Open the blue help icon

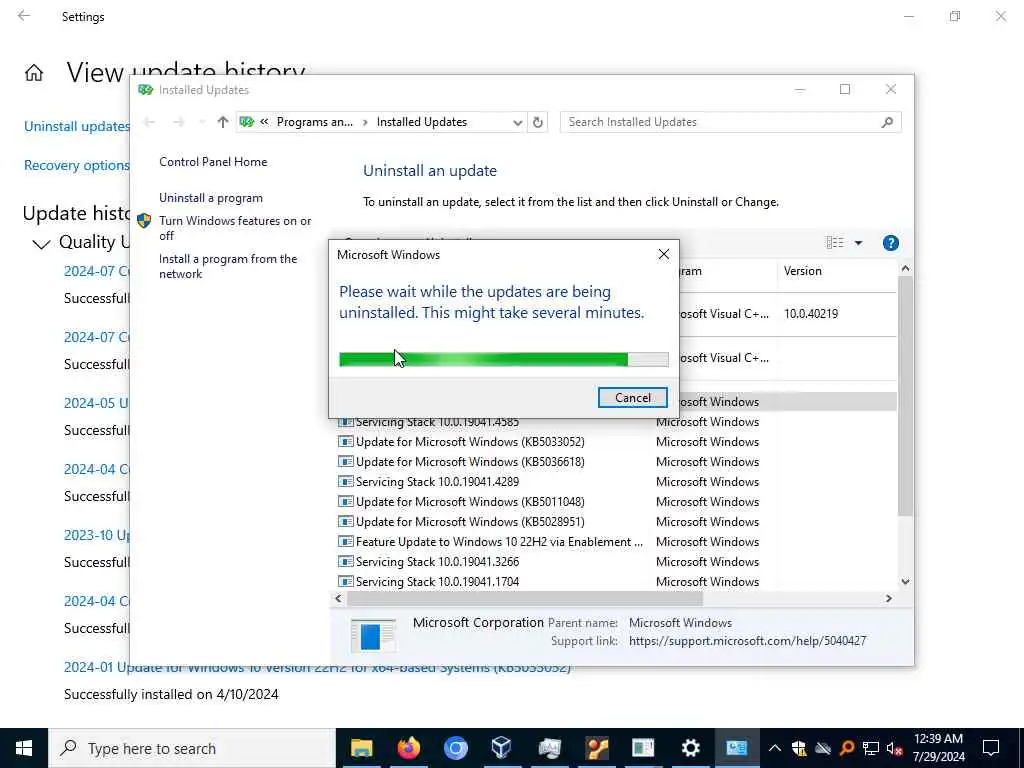coord(890,243)
